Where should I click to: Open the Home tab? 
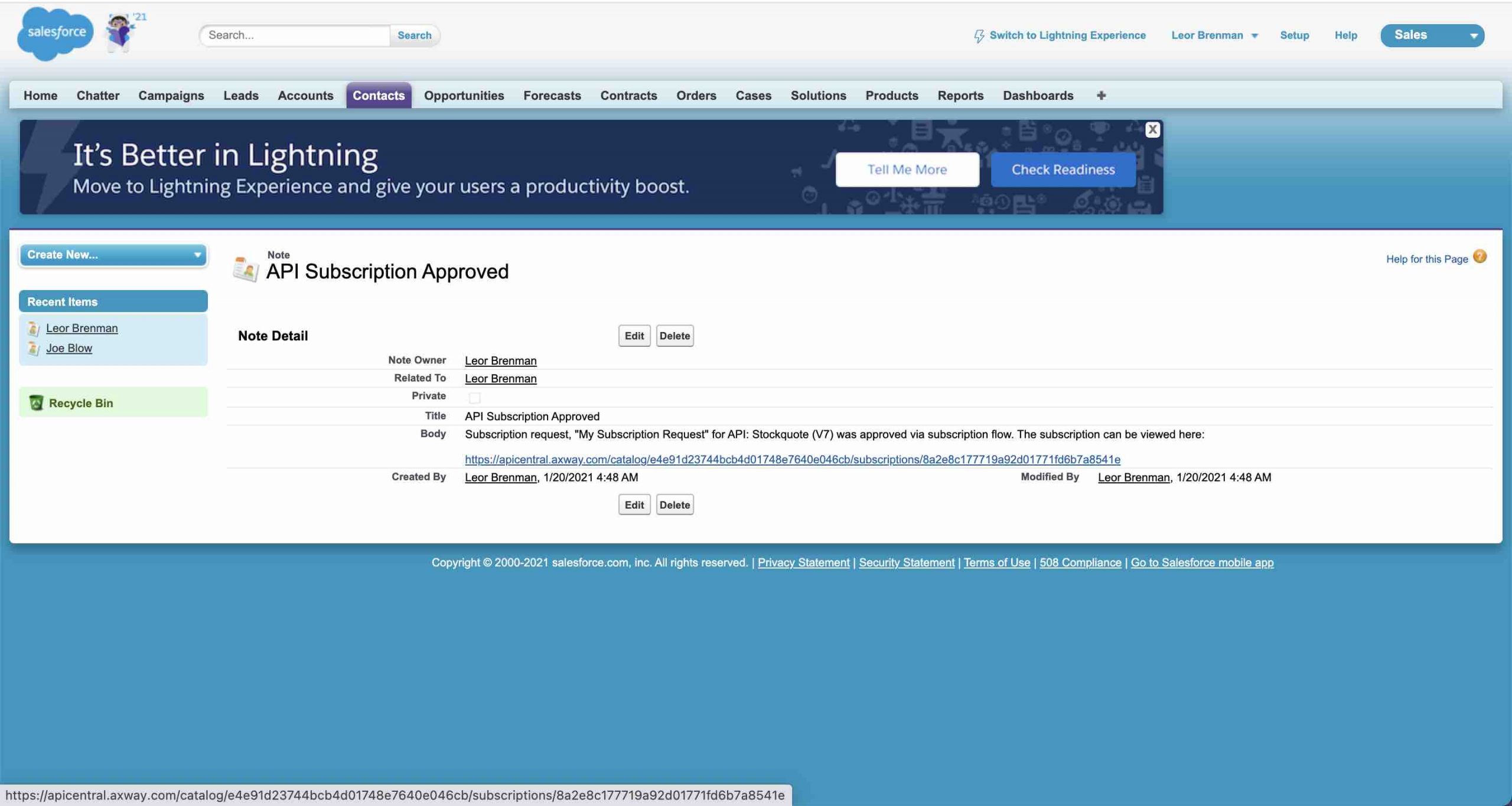[40, 95]
